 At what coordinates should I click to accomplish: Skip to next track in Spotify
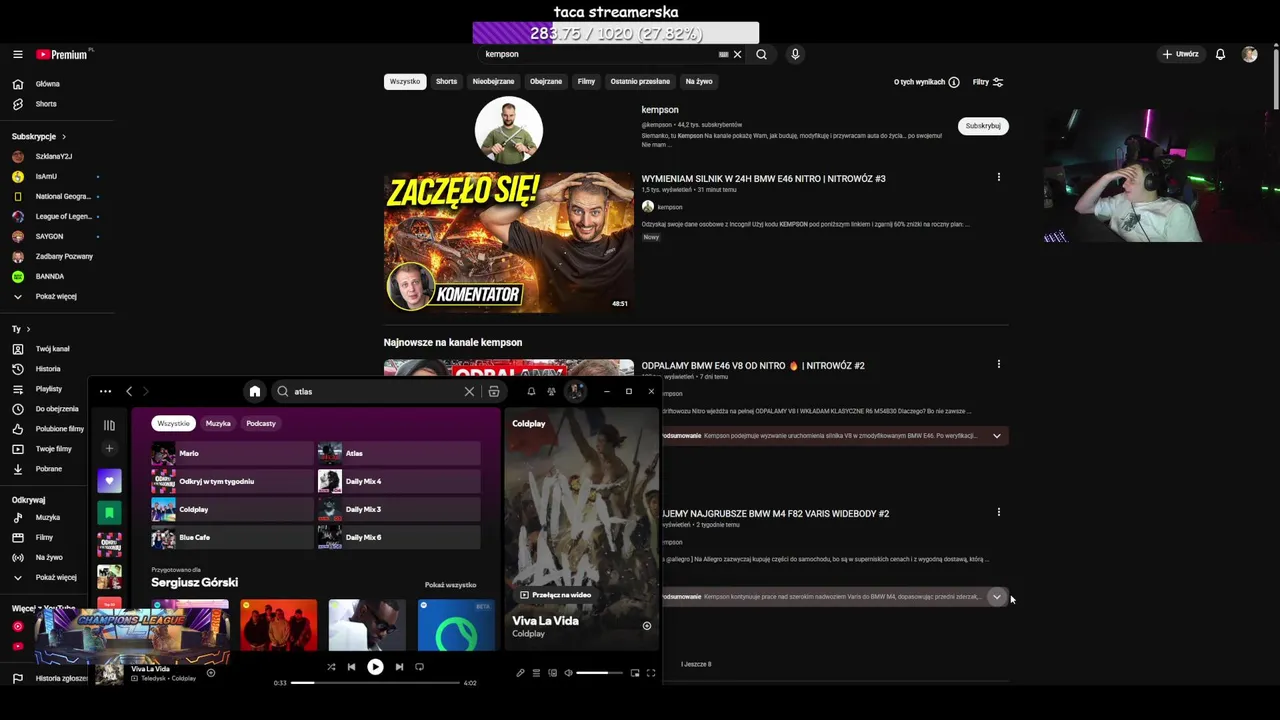pos(399,667)
